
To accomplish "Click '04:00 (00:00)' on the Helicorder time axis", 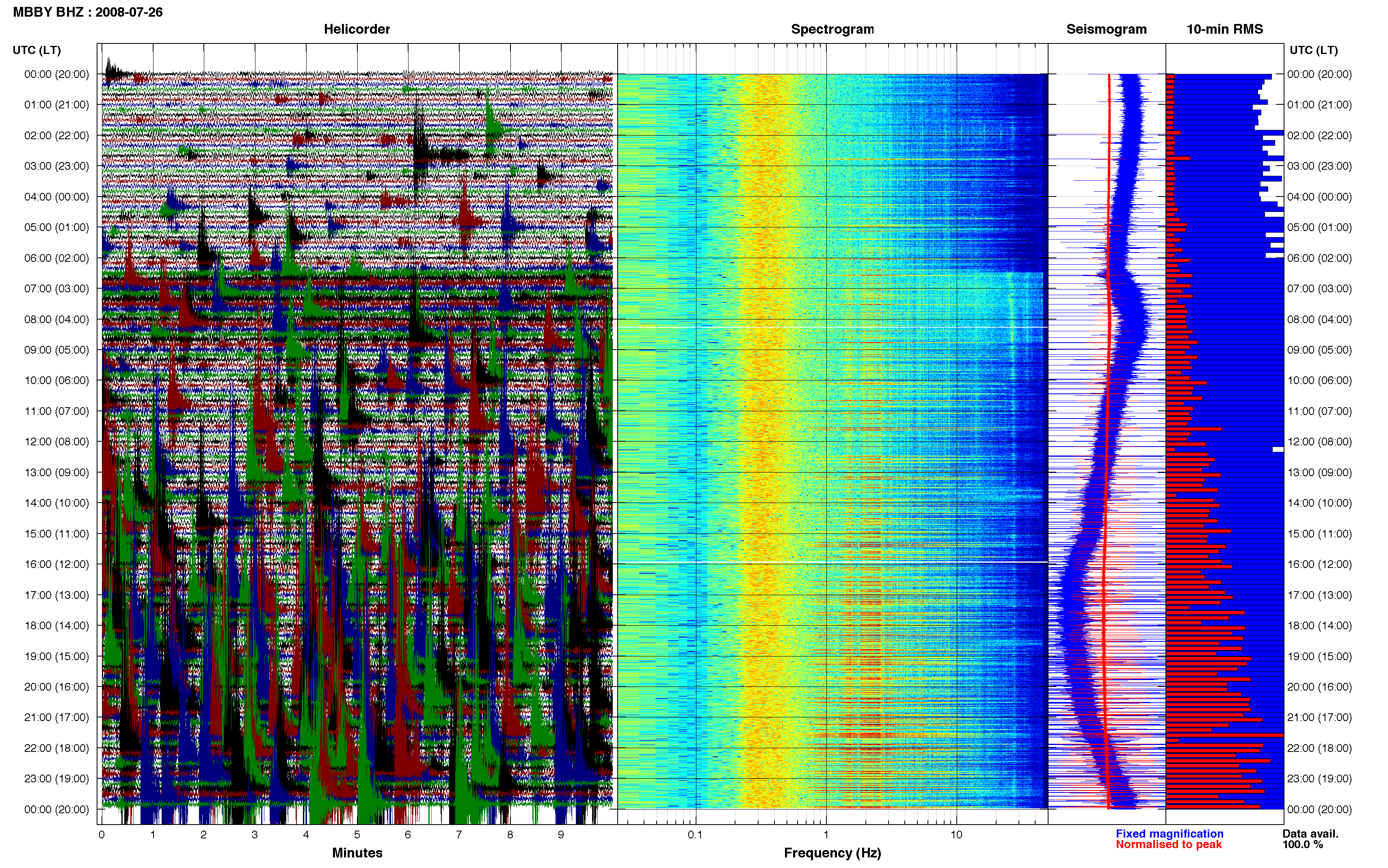I will coord(56,197).
